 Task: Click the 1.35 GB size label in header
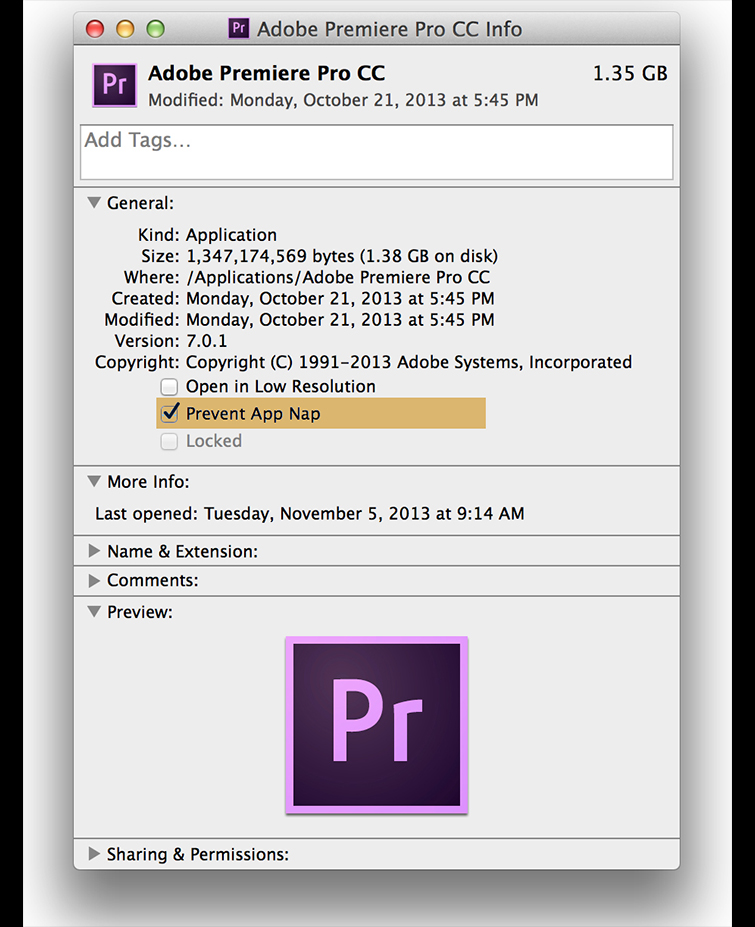tap(630, 74)
